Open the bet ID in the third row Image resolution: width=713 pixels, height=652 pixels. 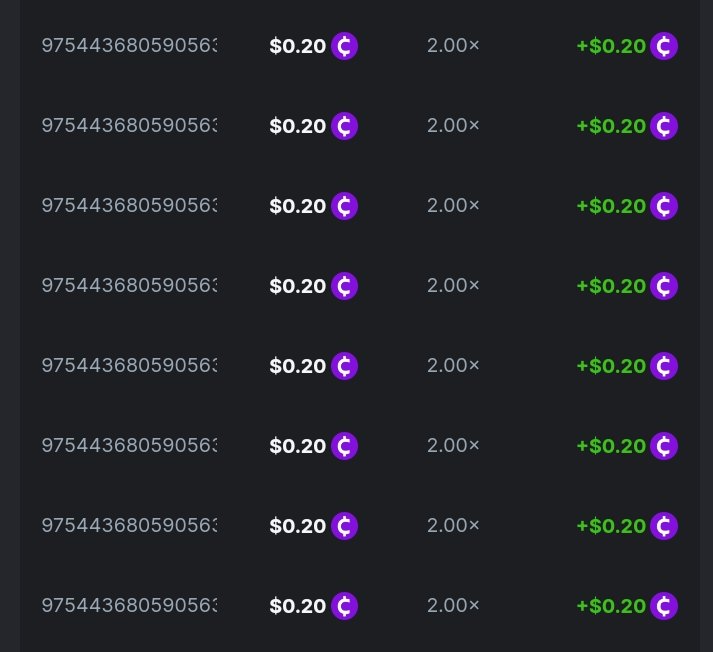coord(129,206)
